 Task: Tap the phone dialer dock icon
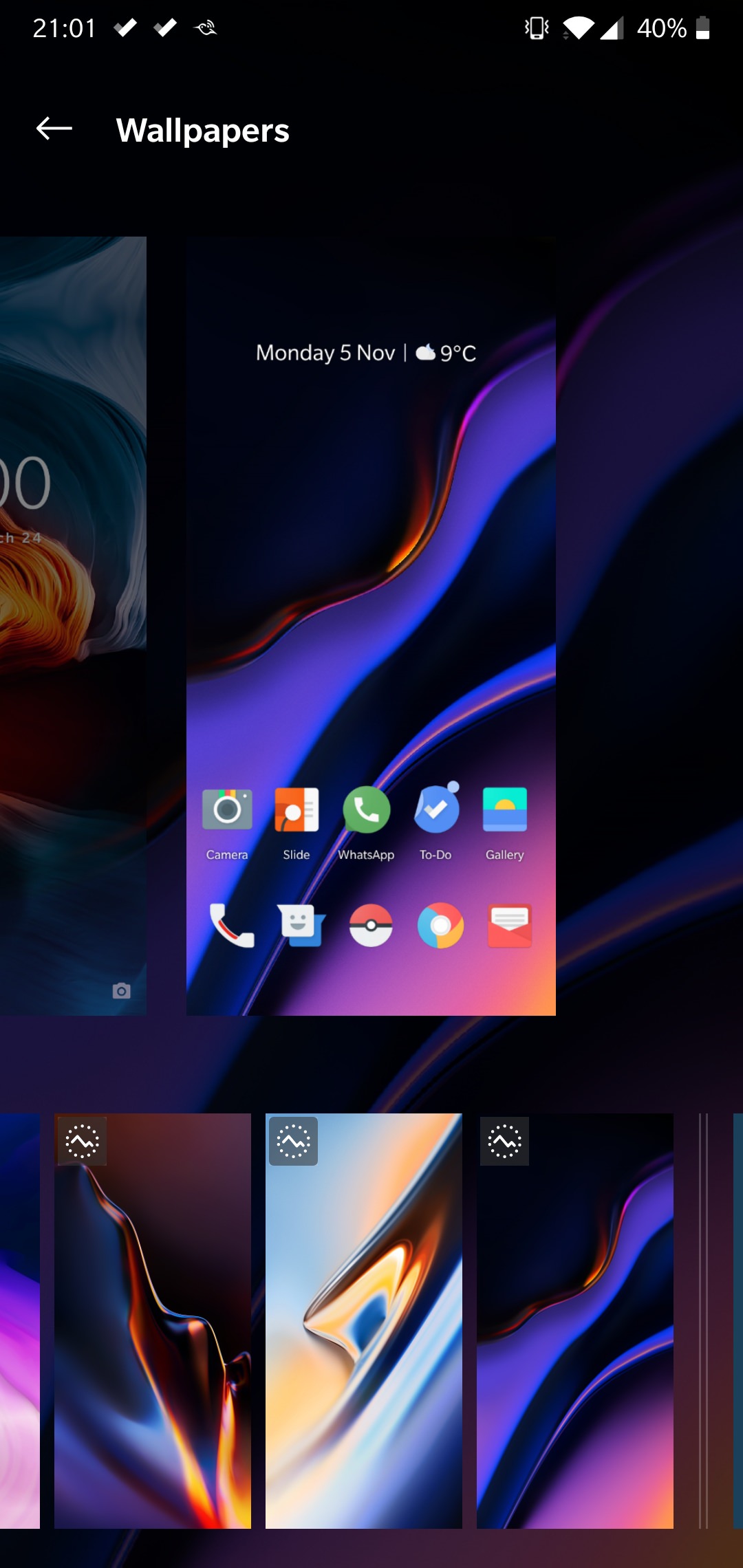coord(232,926)
